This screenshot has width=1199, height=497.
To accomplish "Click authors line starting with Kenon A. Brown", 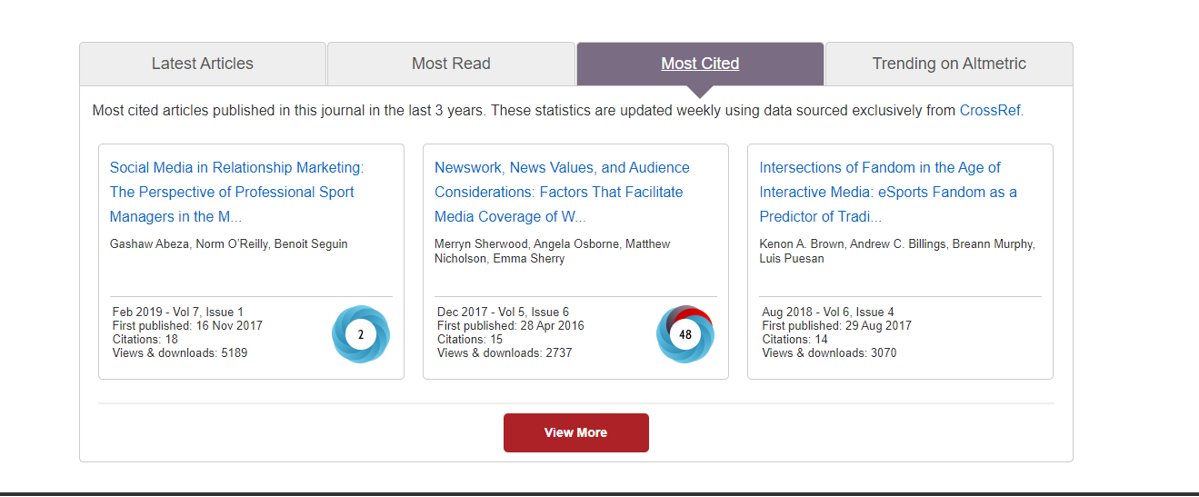I will pyautogui.click(x=897, y=252).
